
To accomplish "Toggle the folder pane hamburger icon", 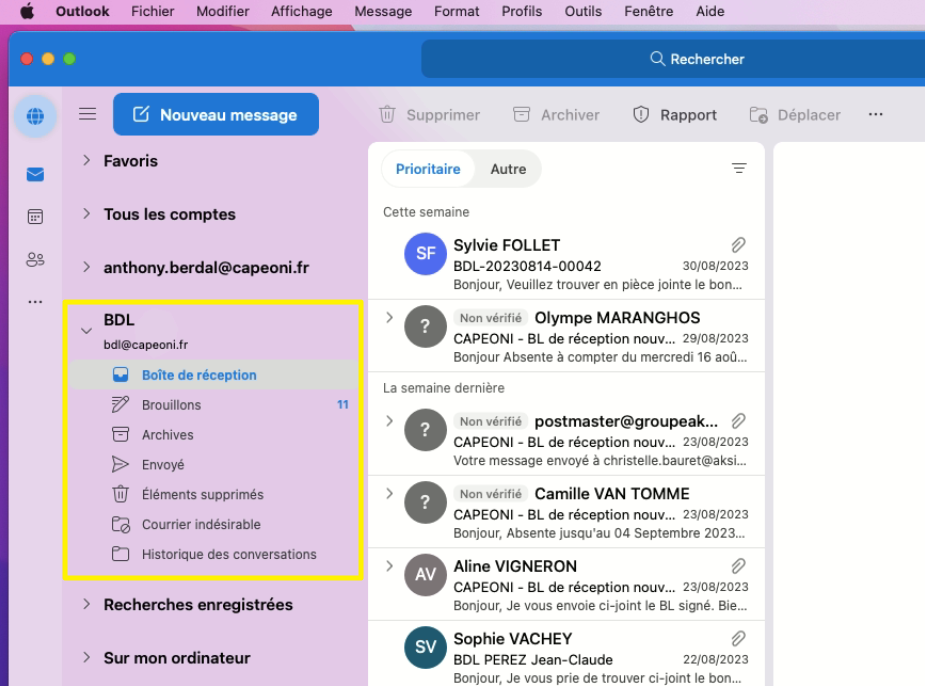I will coord(88,114).
